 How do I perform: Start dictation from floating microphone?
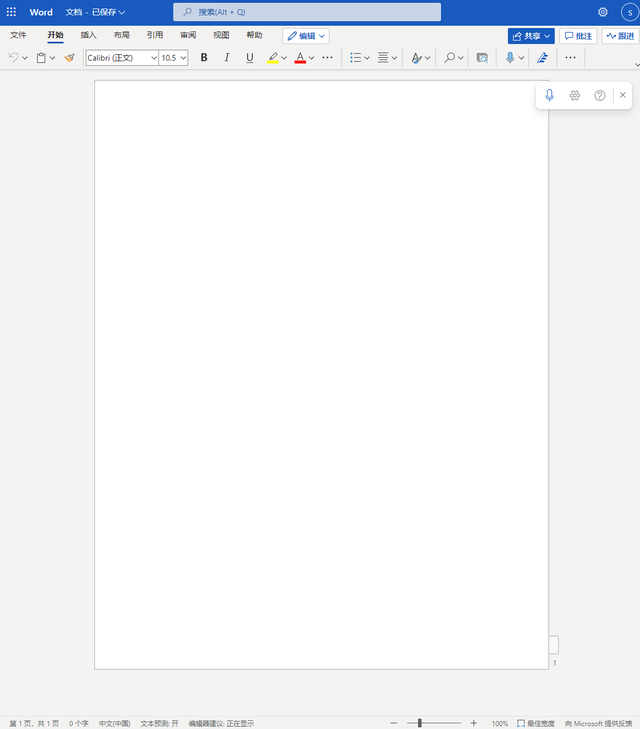click(x=549, y=95)
